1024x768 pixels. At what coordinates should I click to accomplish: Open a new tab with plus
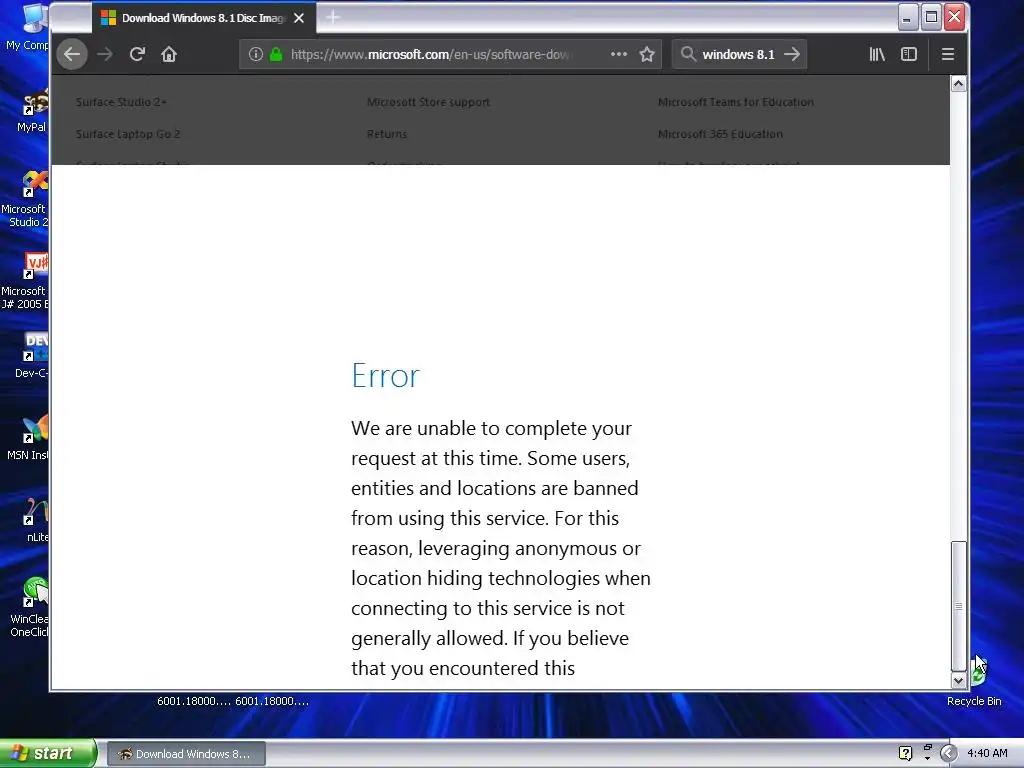click(332, 18)
